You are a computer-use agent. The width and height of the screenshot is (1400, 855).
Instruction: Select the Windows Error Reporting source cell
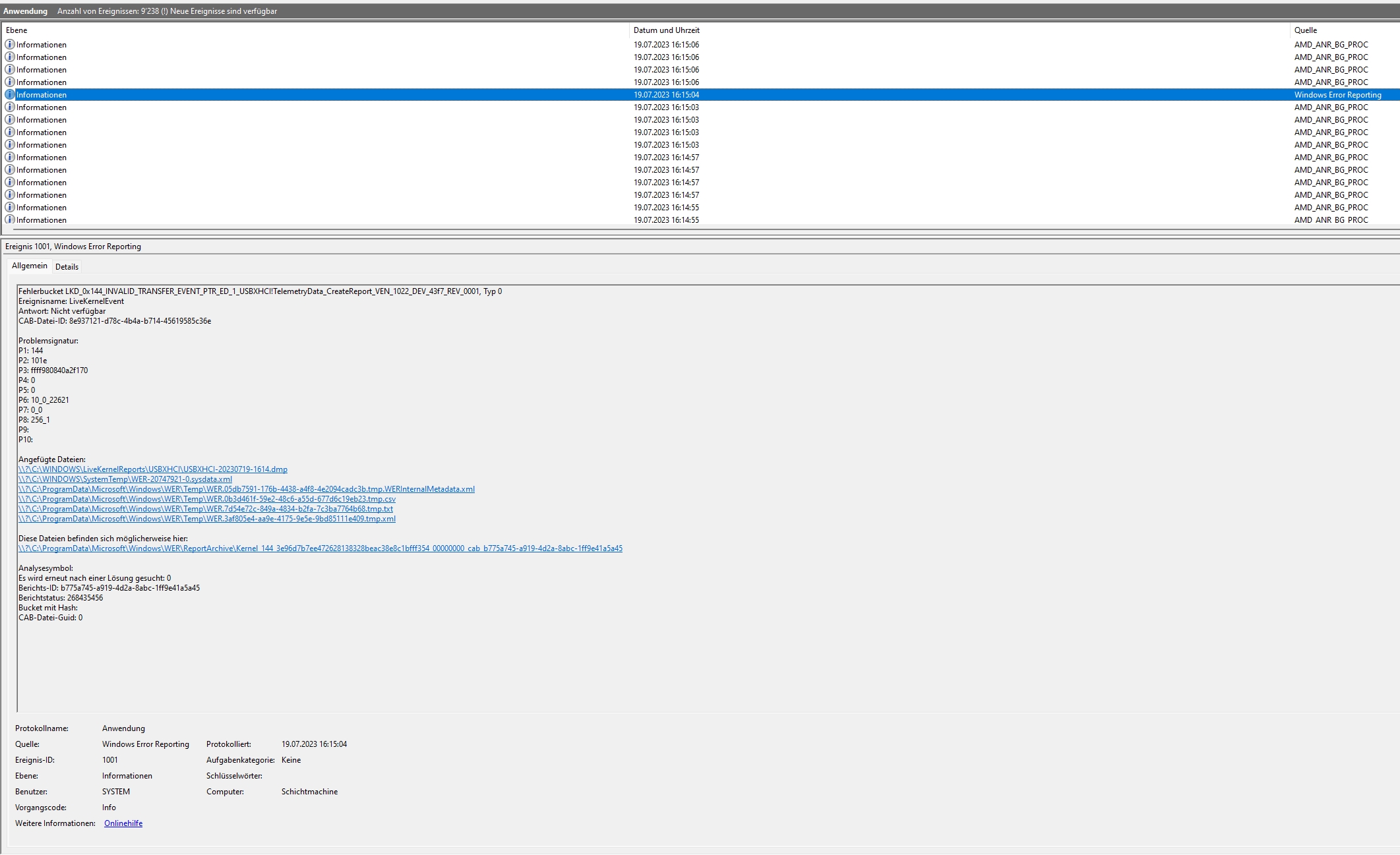[1337, 95]
